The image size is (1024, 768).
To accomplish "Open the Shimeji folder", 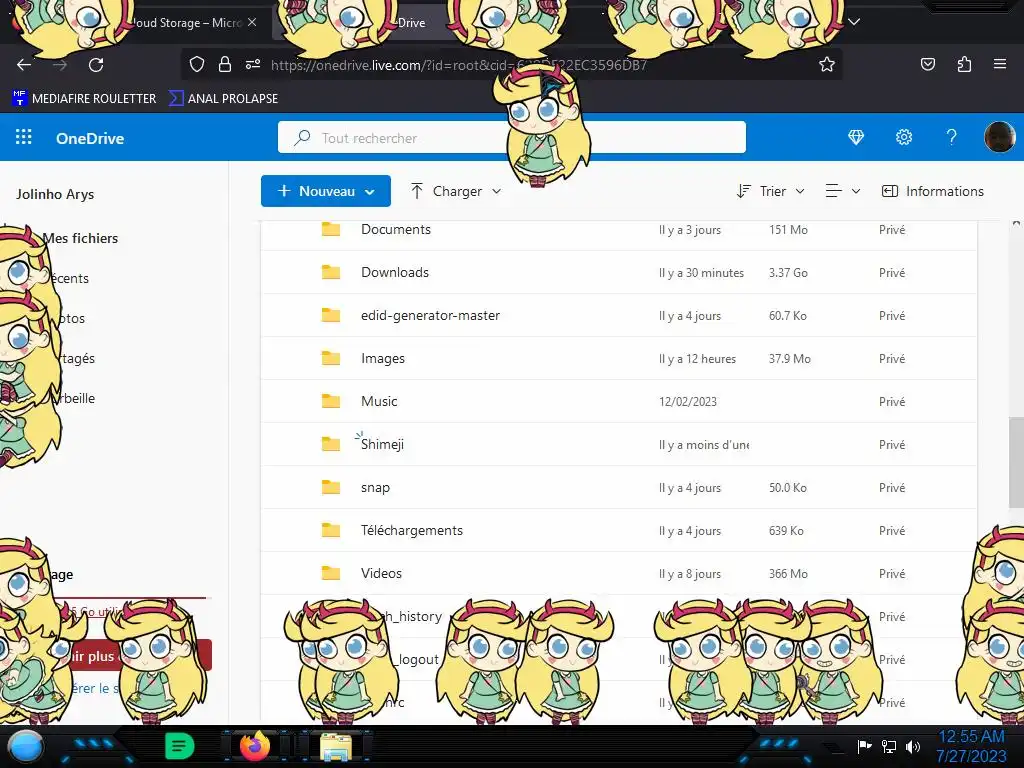I will point(382,444).
